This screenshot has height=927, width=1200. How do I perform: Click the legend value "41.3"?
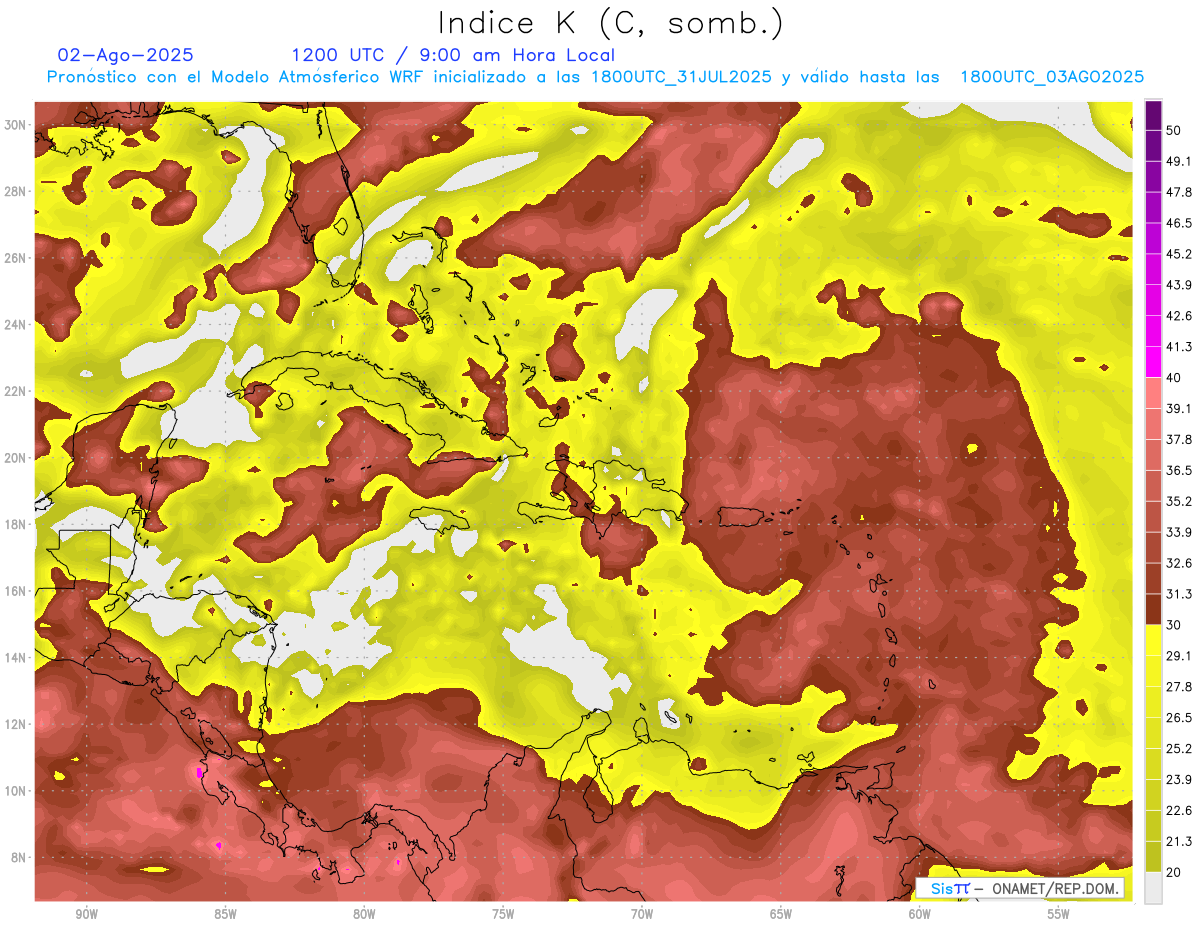click(x=1179, y=347)
